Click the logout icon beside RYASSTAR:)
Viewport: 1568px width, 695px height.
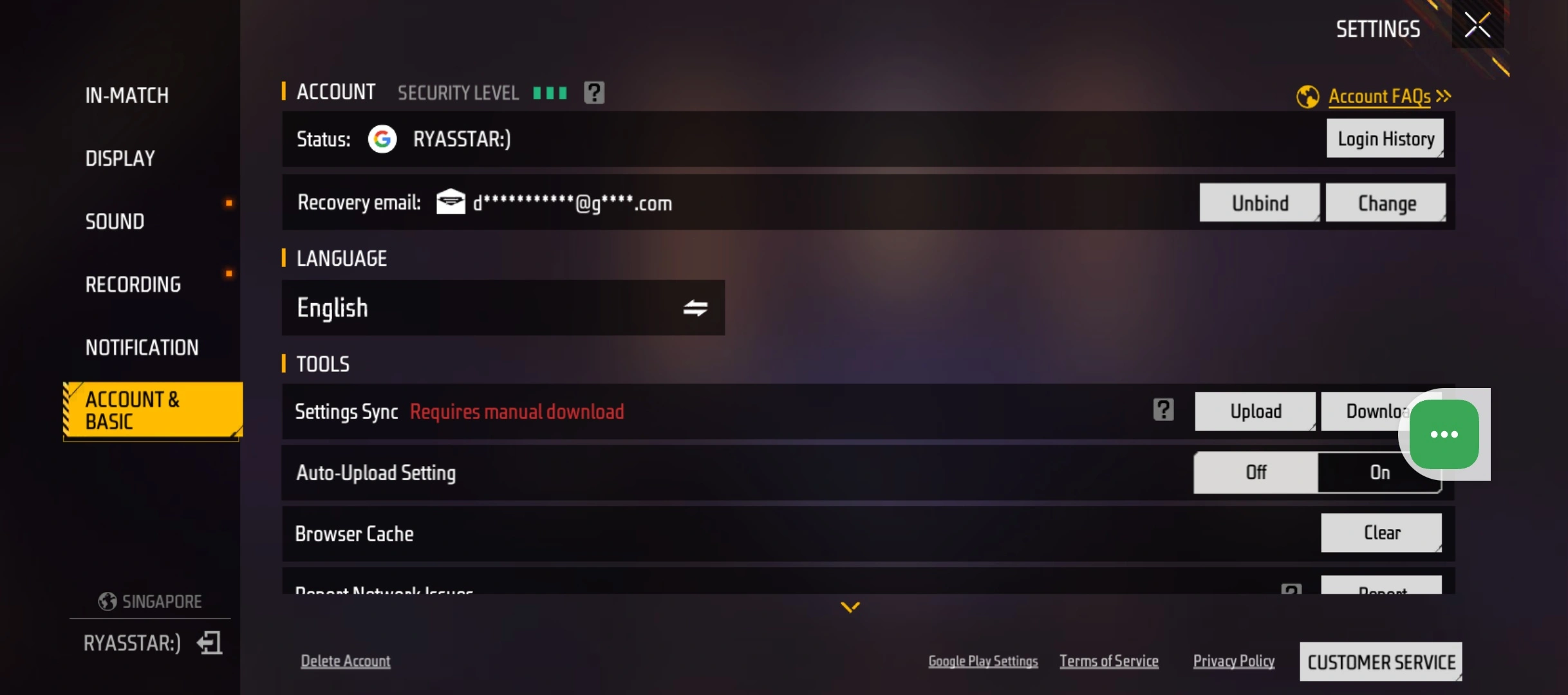pyautogui.click(x=209, y=643)
